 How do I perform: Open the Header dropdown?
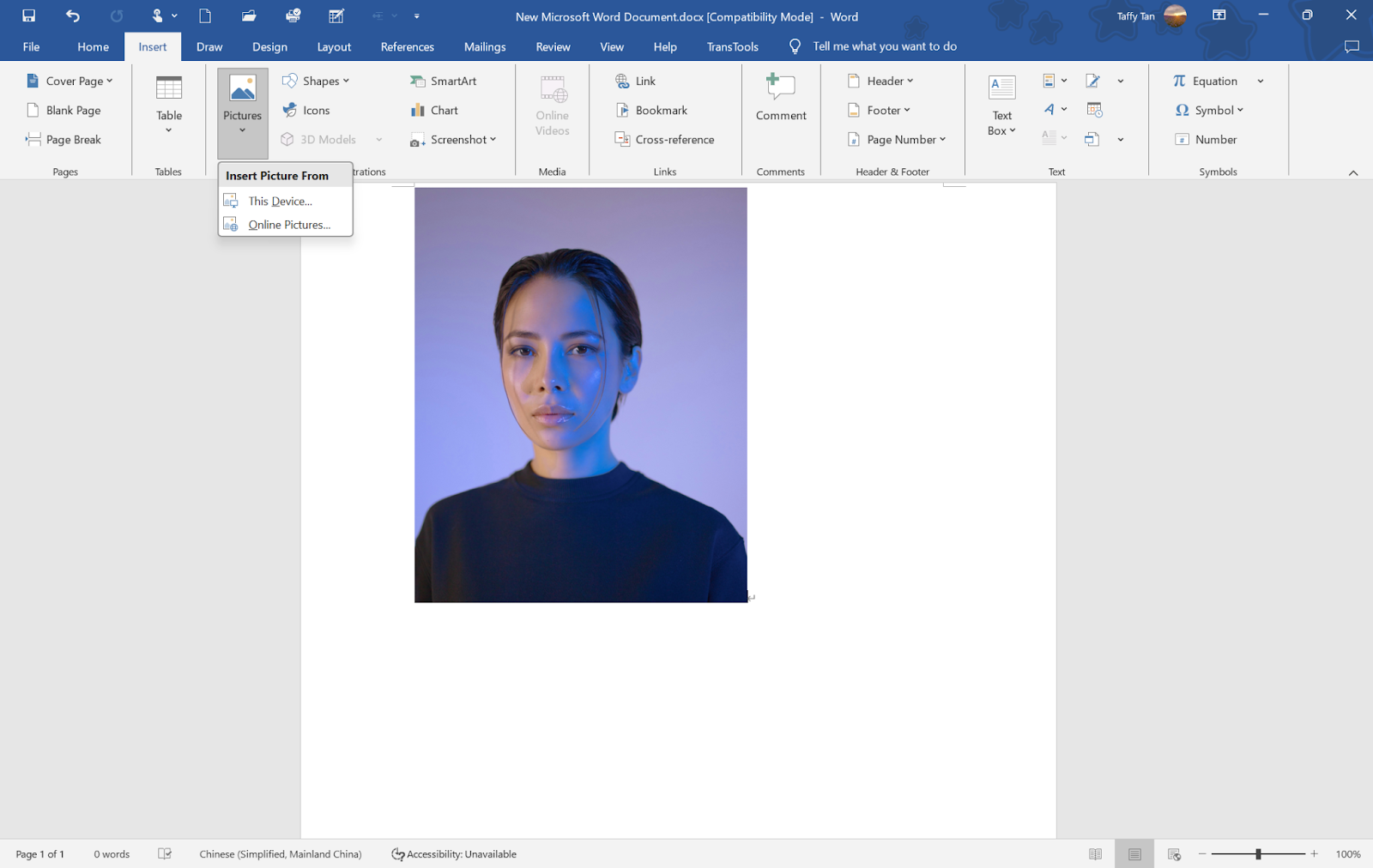pyautogui.click(x=880, y=81)
